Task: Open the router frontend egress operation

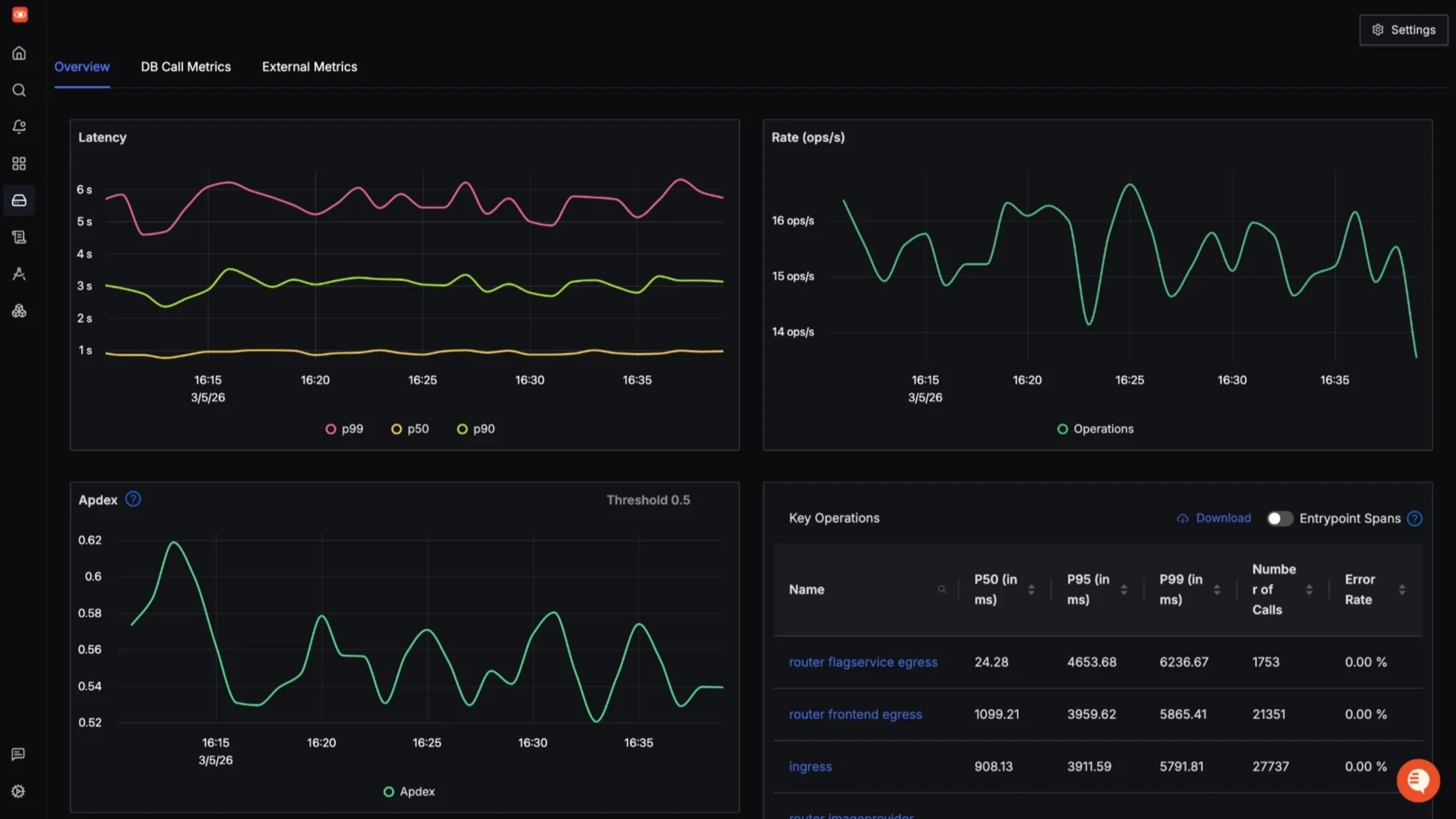Action: pyautogui.click(x=855, y=714)
